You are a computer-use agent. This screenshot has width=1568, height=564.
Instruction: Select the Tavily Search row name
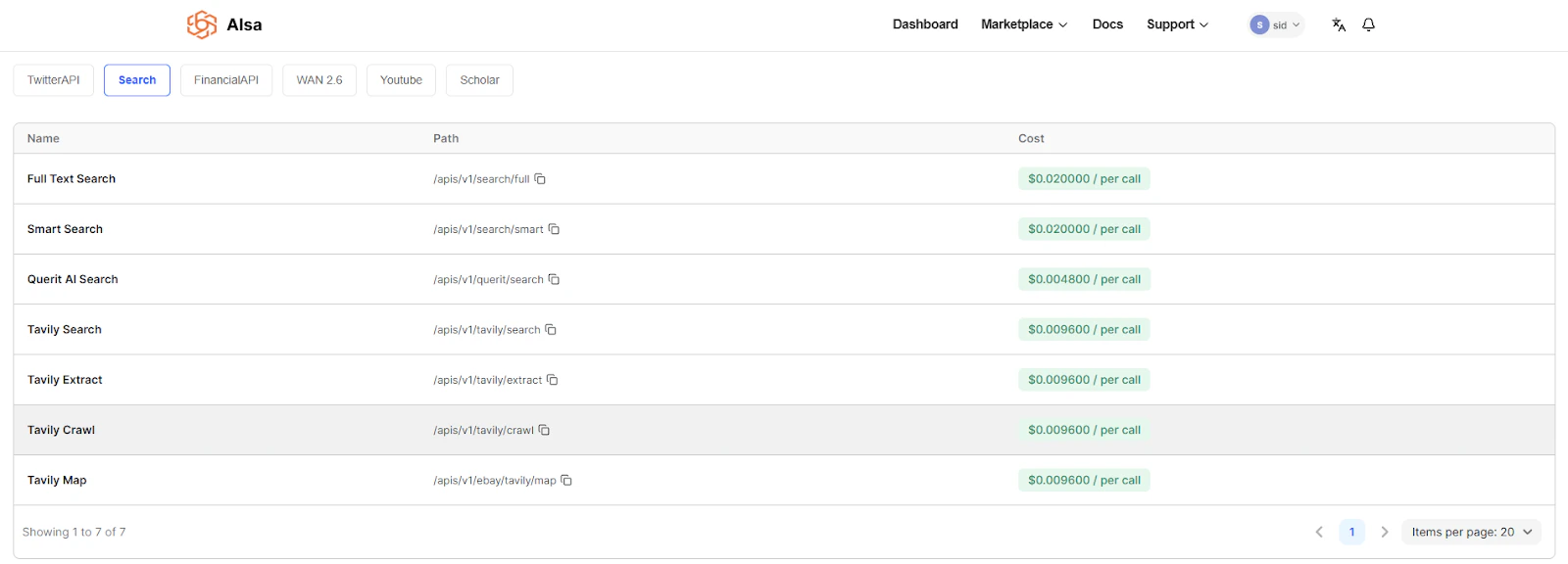[65, 330]
